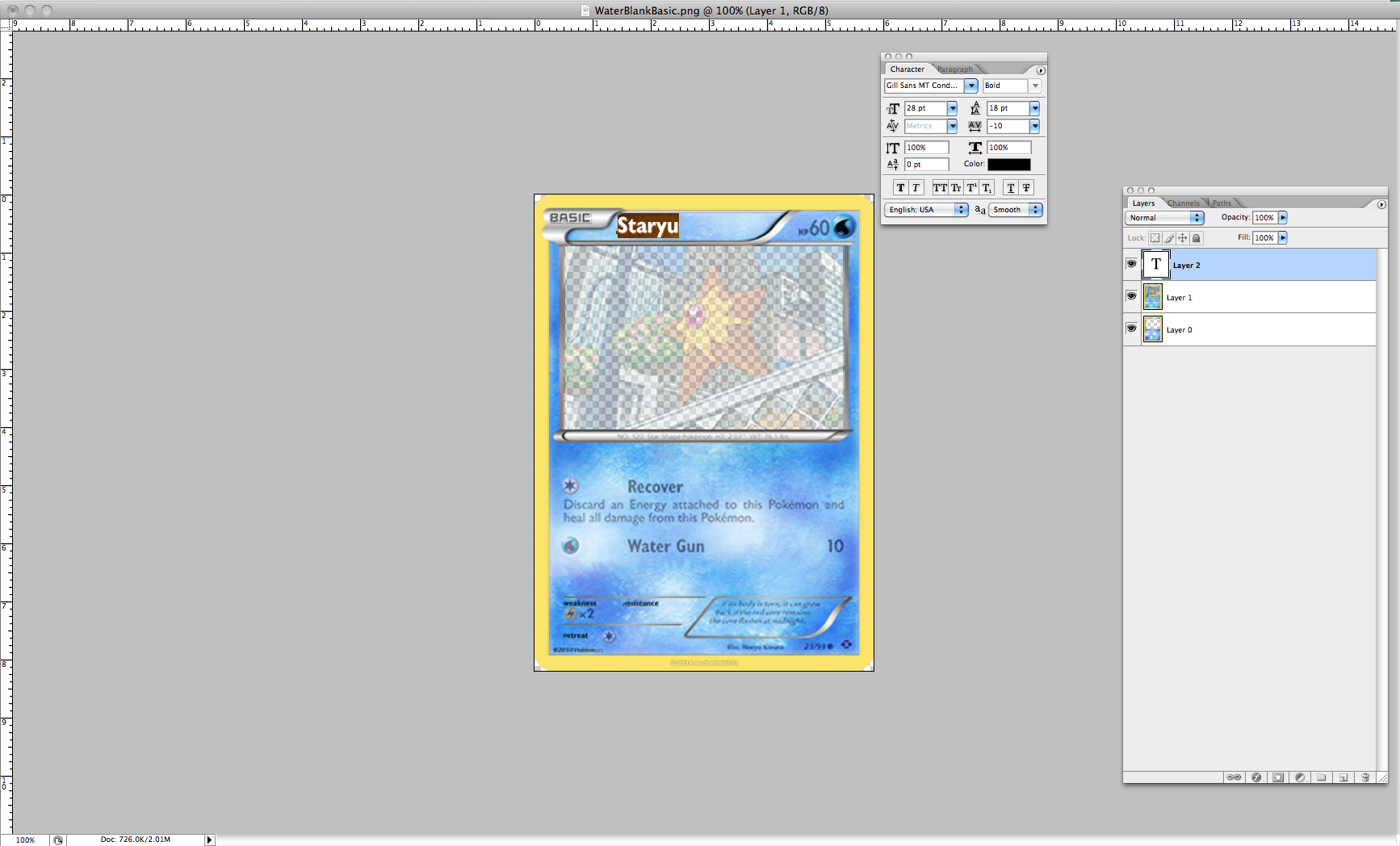Click the Layer 1 thumbnail
1400x846 pixels.
1153,297
